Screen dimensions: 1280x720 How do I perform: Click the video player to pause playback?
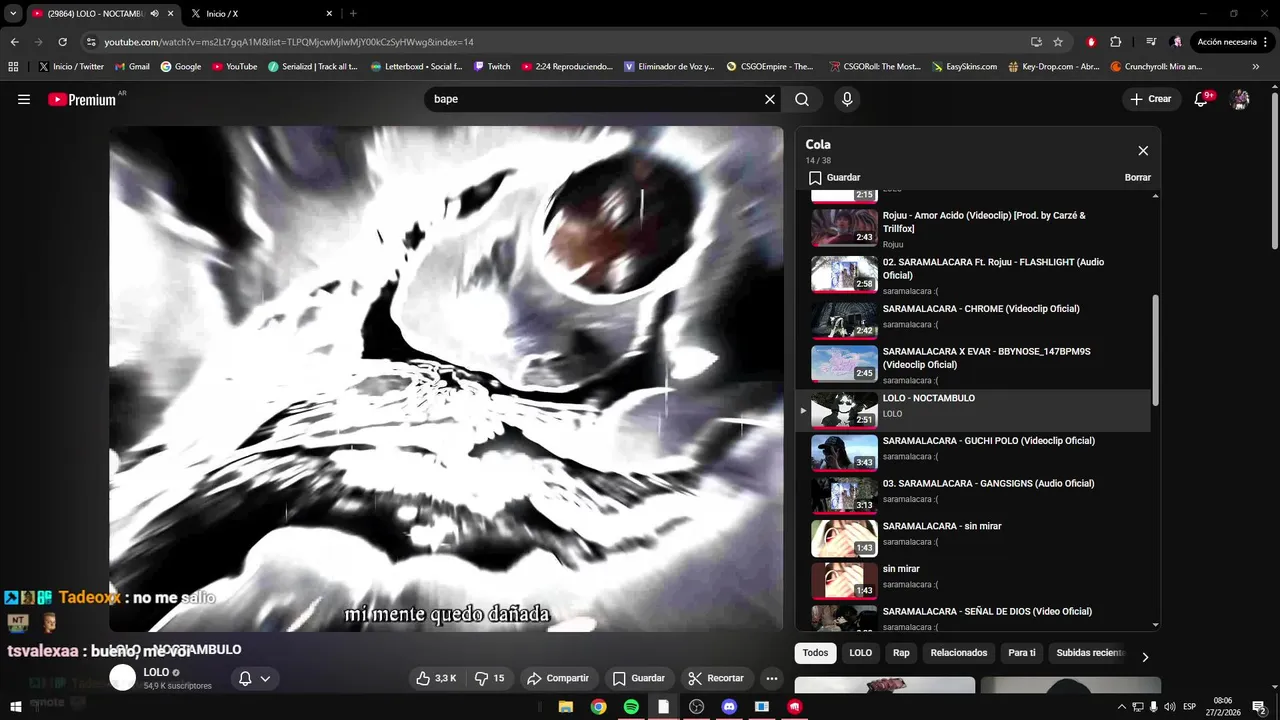coord(446,378)
